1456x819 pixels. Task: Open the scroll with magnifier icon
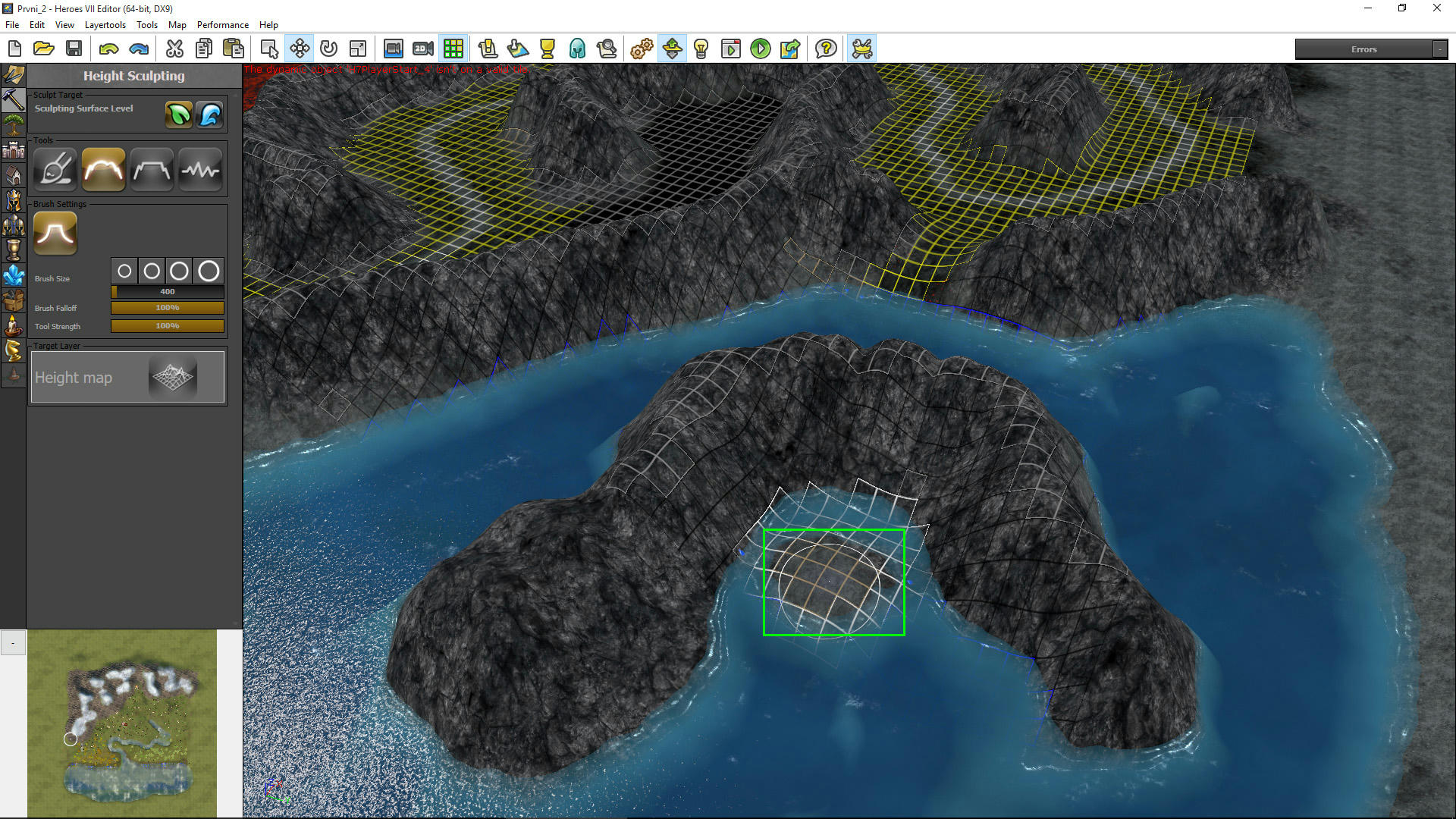(607, 49)
